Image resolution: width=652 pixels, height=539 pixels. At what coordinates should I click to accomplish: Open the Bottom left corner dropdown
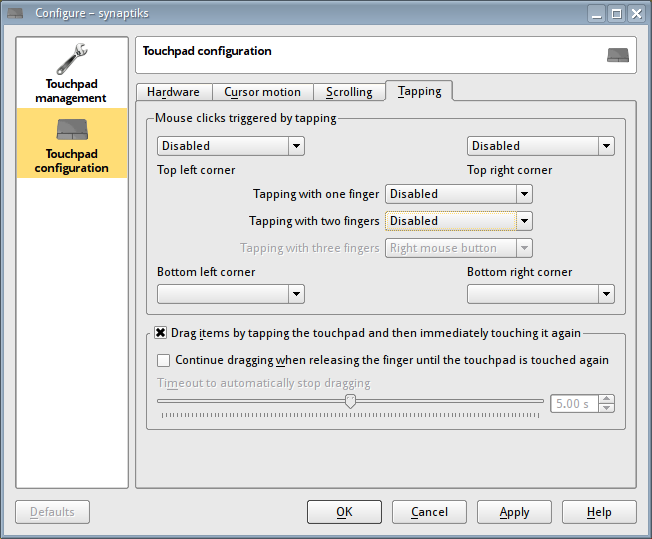point(231,294)
